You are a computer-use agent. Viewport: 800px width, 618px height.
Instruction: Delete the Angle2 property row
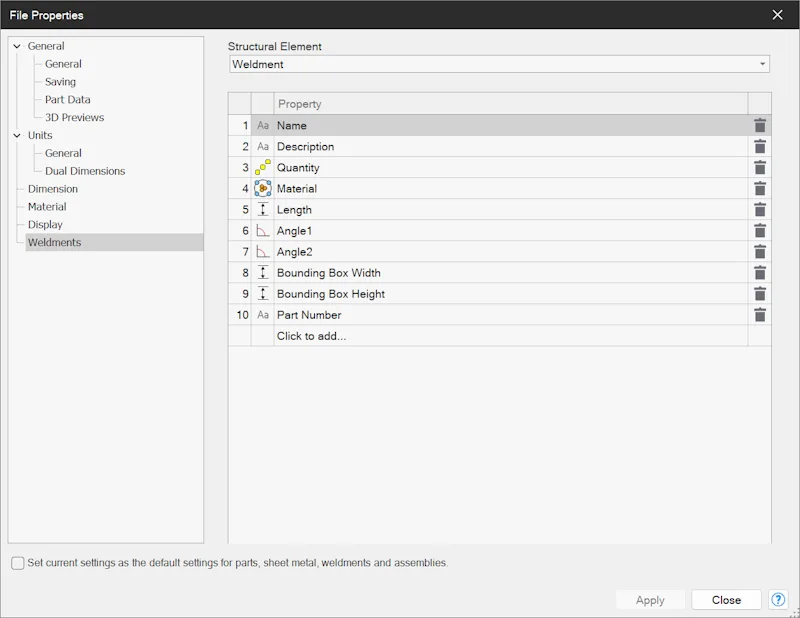click(760, 252)
